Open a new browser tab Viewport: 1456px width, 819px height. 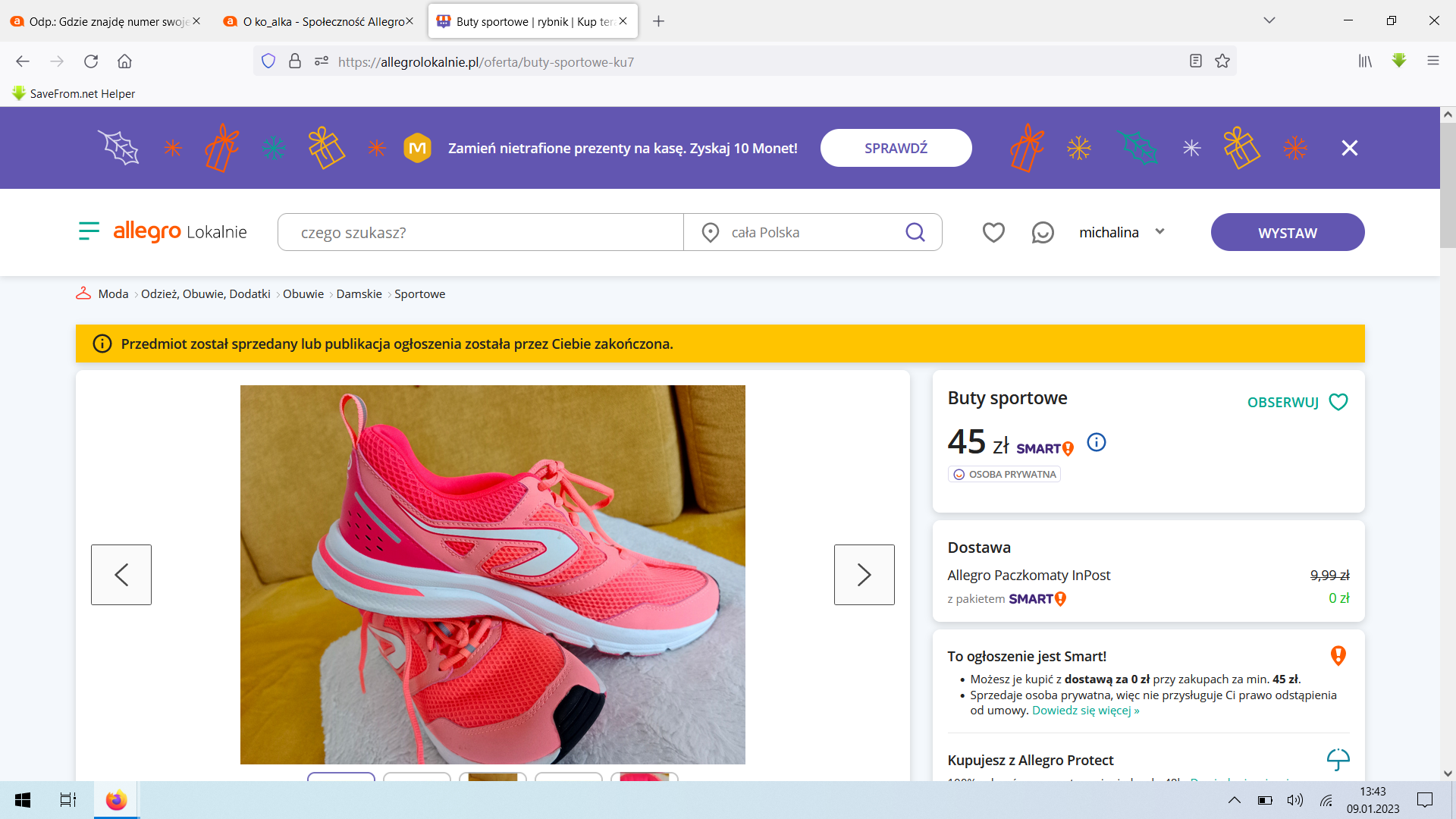(x=658, y=21)
